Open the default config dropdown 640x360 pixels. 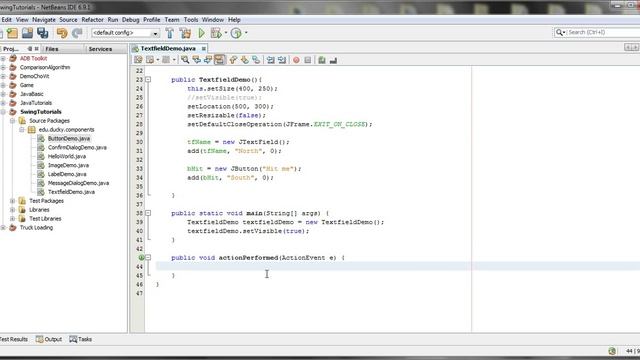(155, 33)
